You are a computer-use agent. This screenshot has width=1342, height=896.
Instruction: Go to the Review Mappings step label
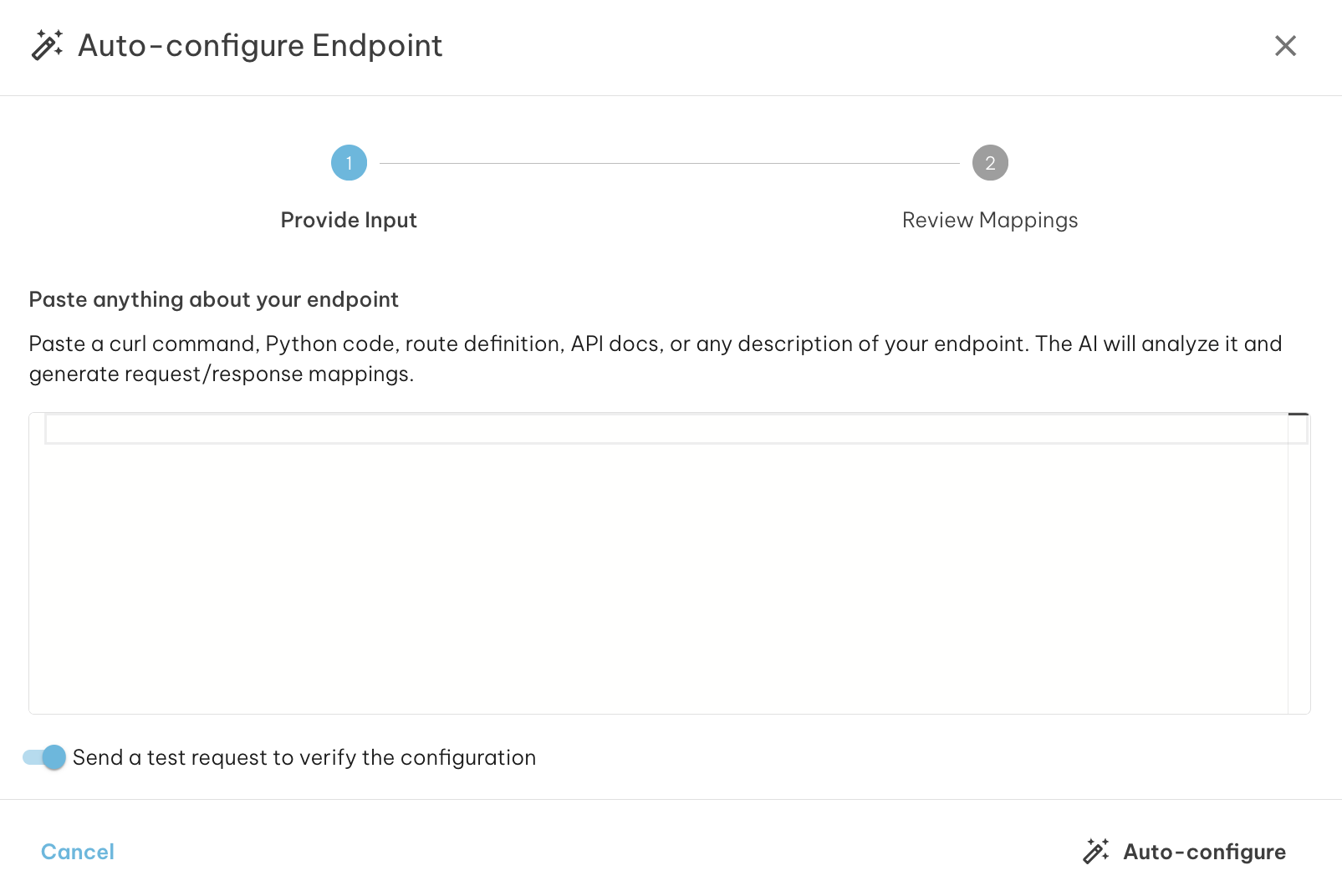(x=990, y=220)
